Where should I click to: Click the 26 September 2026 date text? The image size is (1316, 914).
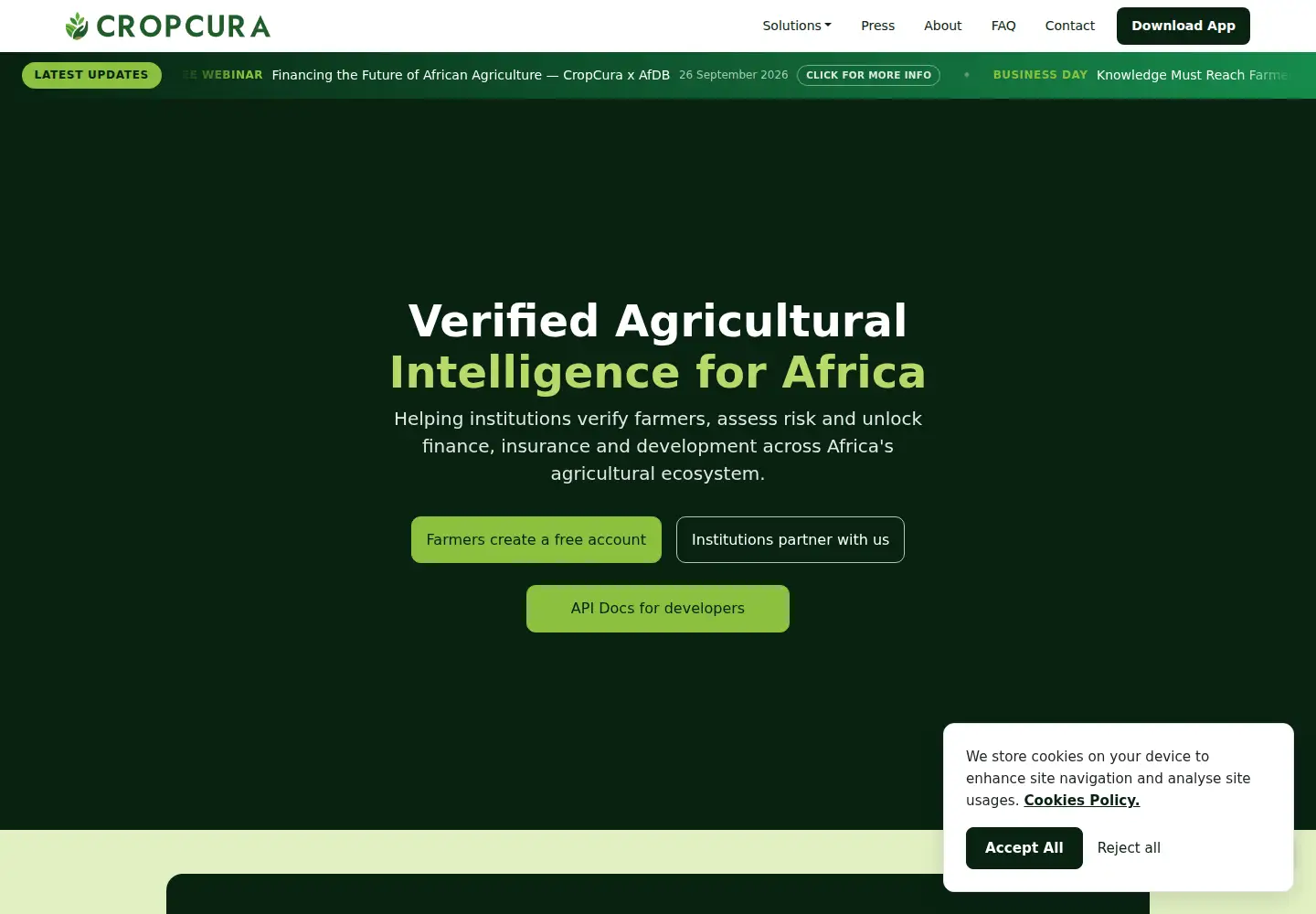pos(733,75)
